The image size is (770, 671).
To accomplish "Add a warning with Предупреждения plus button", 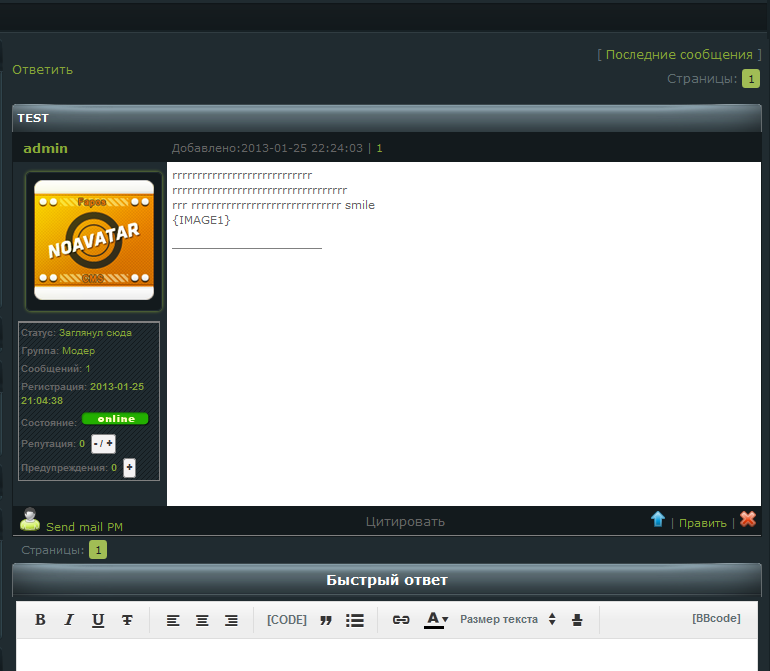I will [x=129, y=467].
